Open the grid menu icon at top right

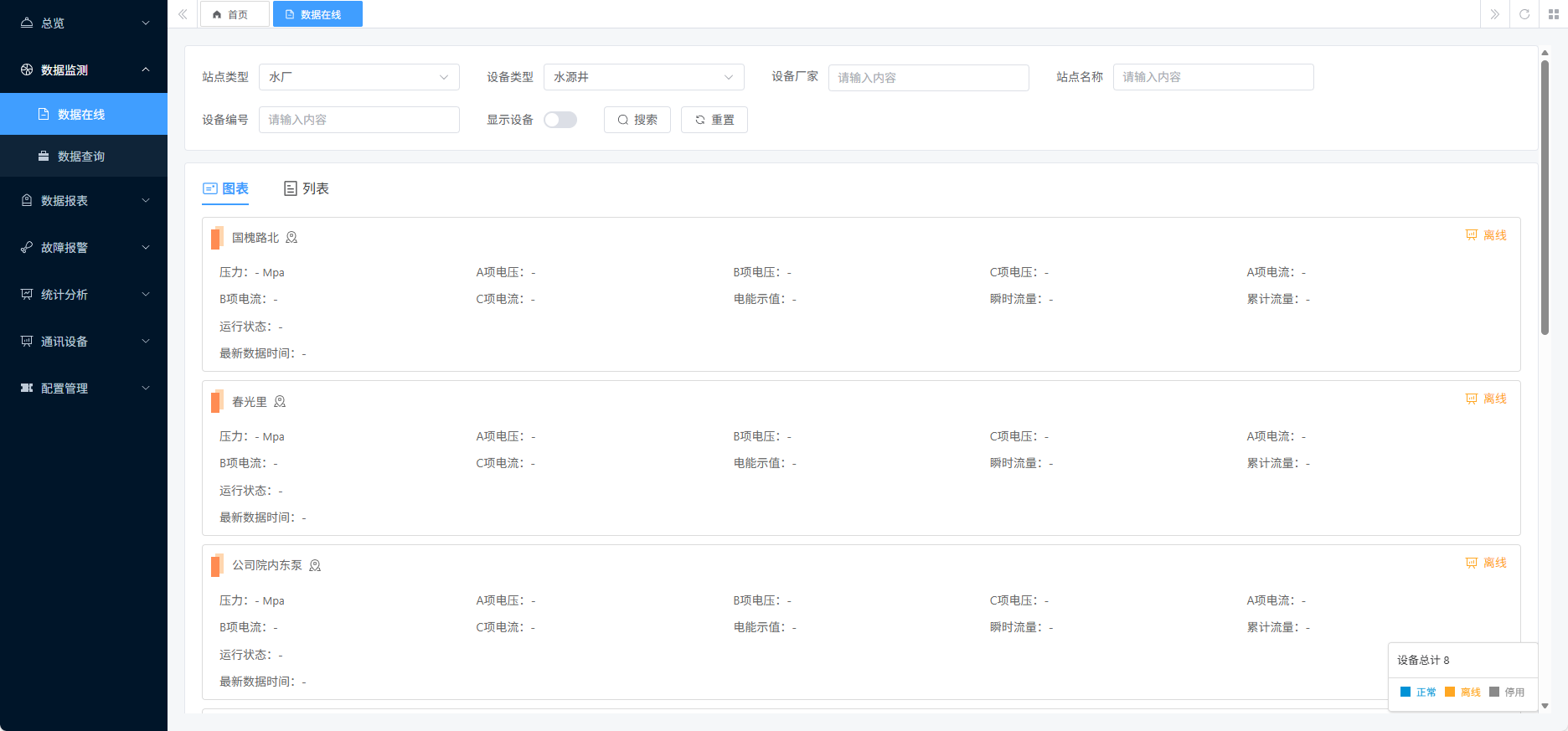(x=1553, y=14)
